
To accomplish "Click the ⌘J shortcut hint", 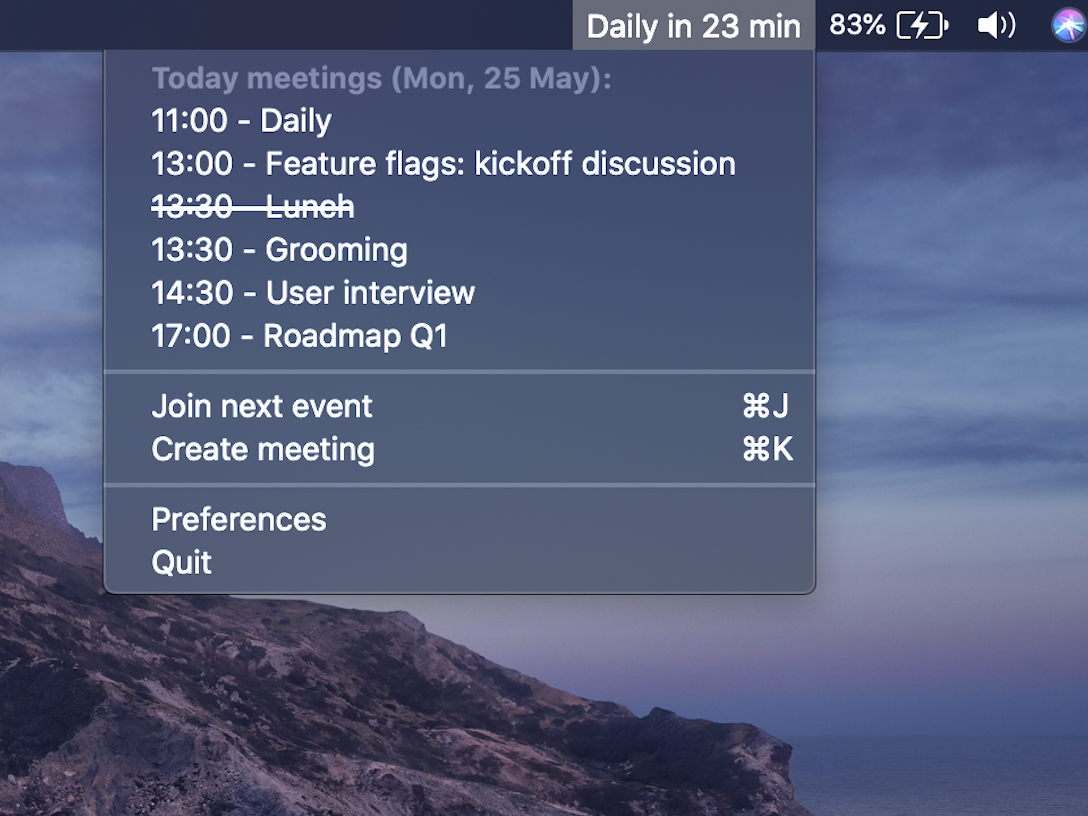I will coord(766,406).
